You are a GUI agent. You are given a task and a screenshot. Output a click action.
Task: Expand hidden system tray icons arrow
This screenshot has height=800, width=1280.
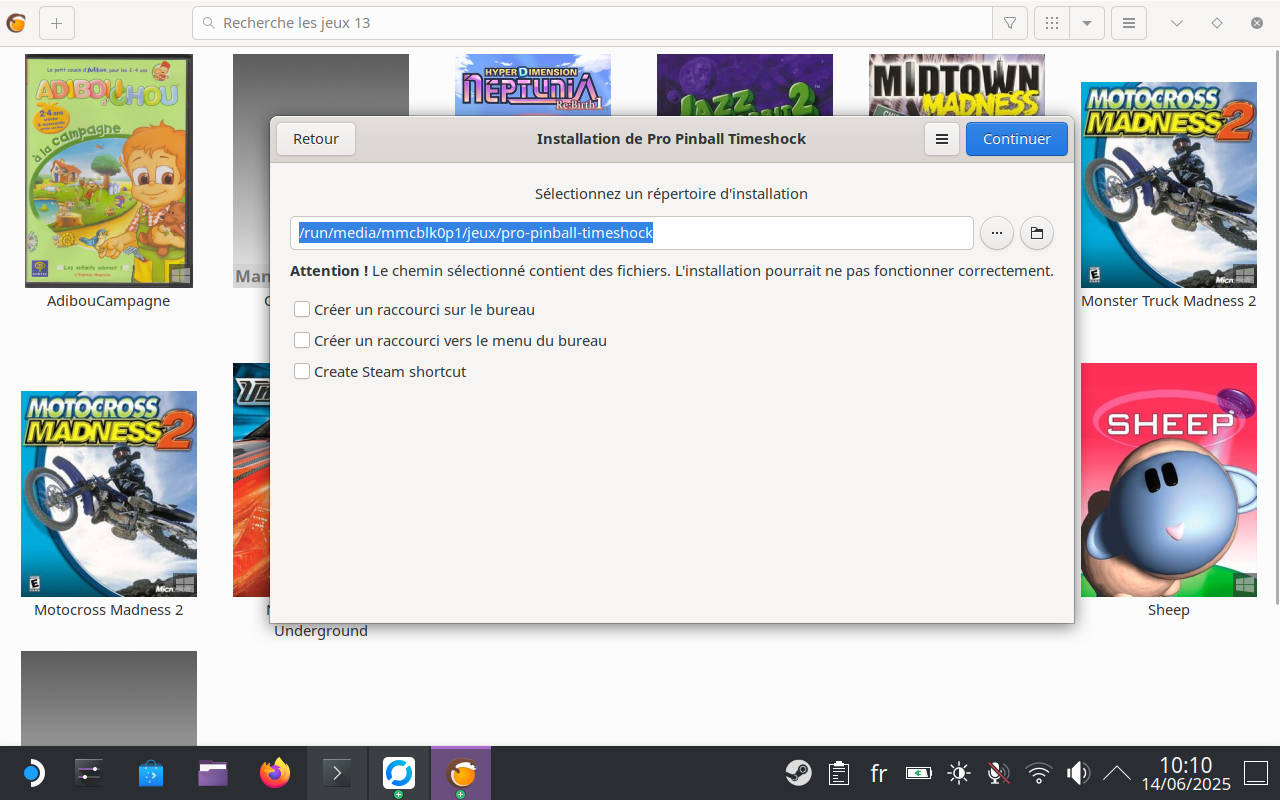1117,773
